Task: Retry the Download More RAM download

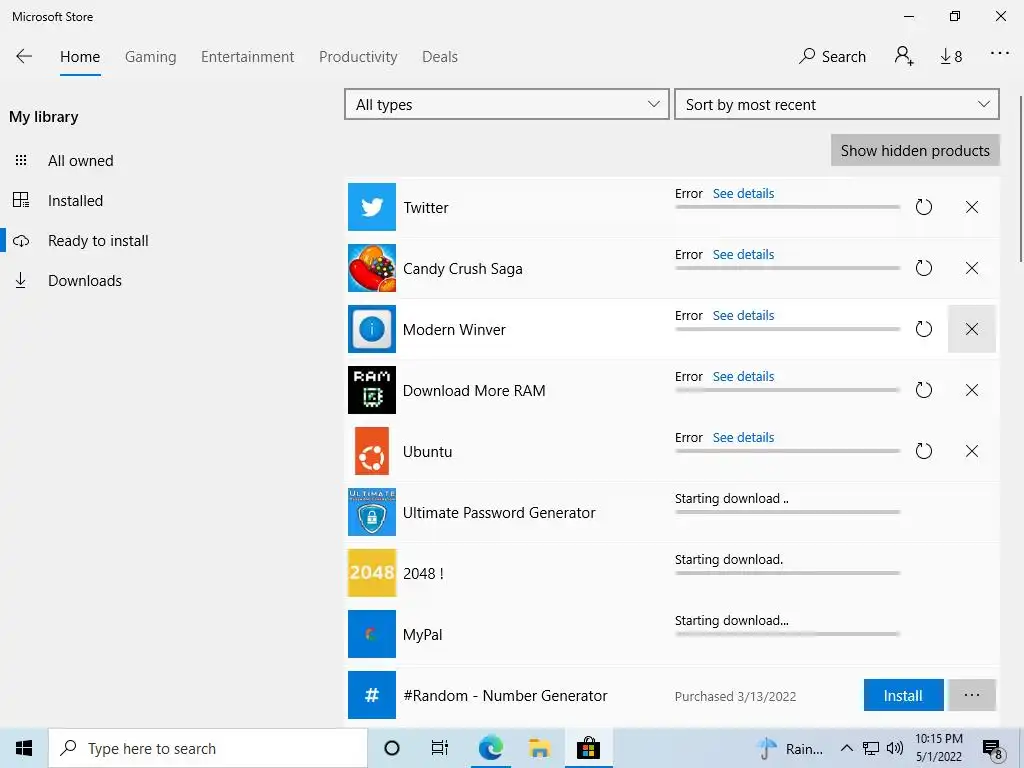Action: 923,390
